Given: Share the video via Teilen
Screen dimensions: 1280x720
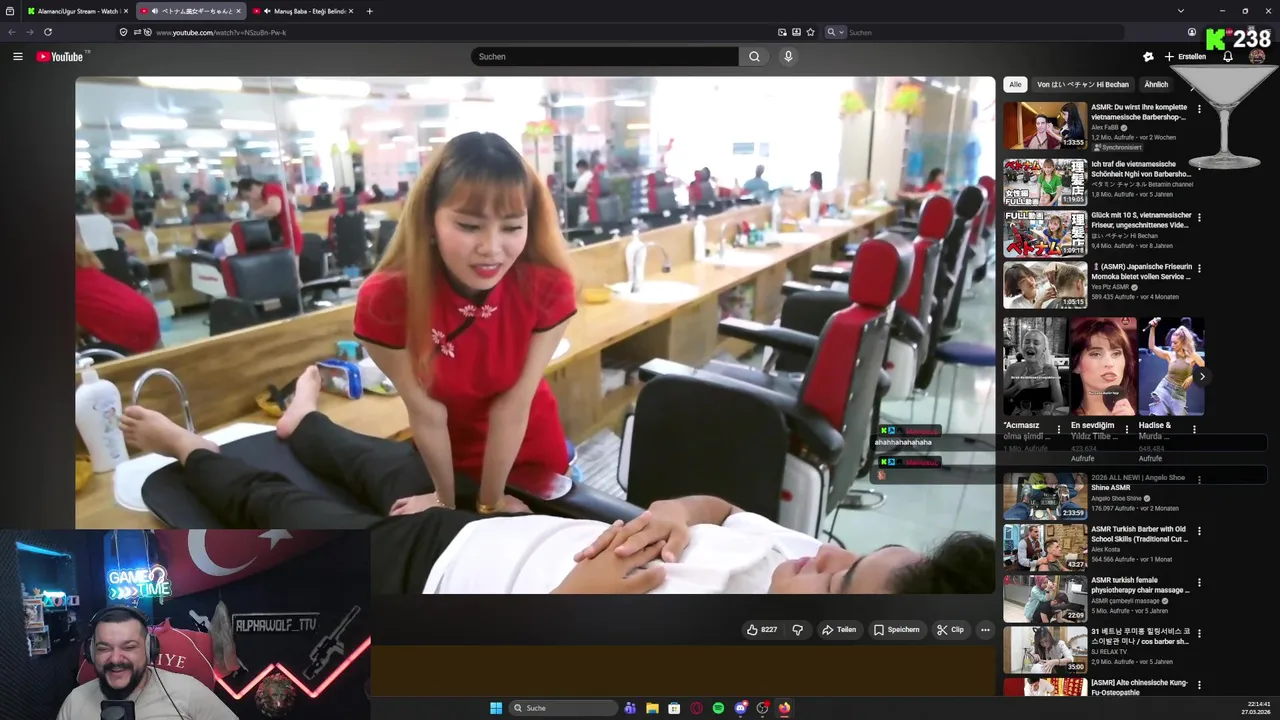Looking at the screenshot, I should click(839, 630).
